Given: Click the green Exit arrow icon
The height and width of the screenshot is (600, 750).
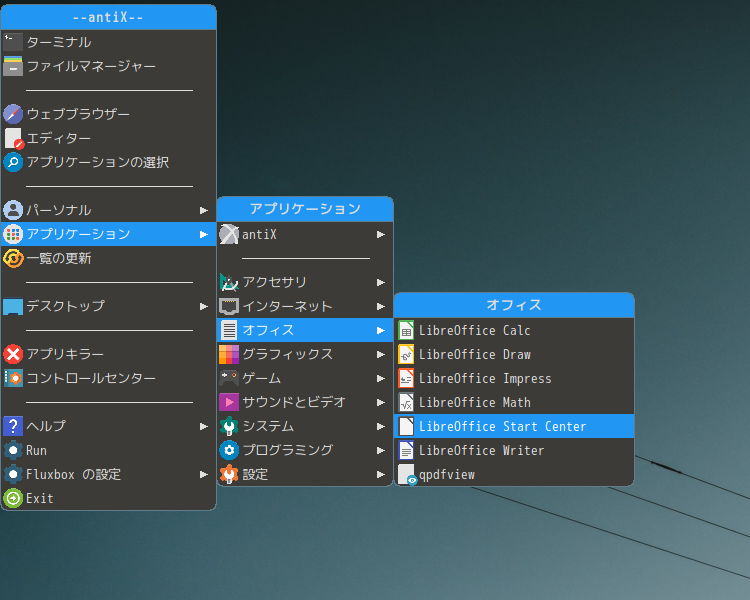Looking at the screenshot, I should 13,498.
